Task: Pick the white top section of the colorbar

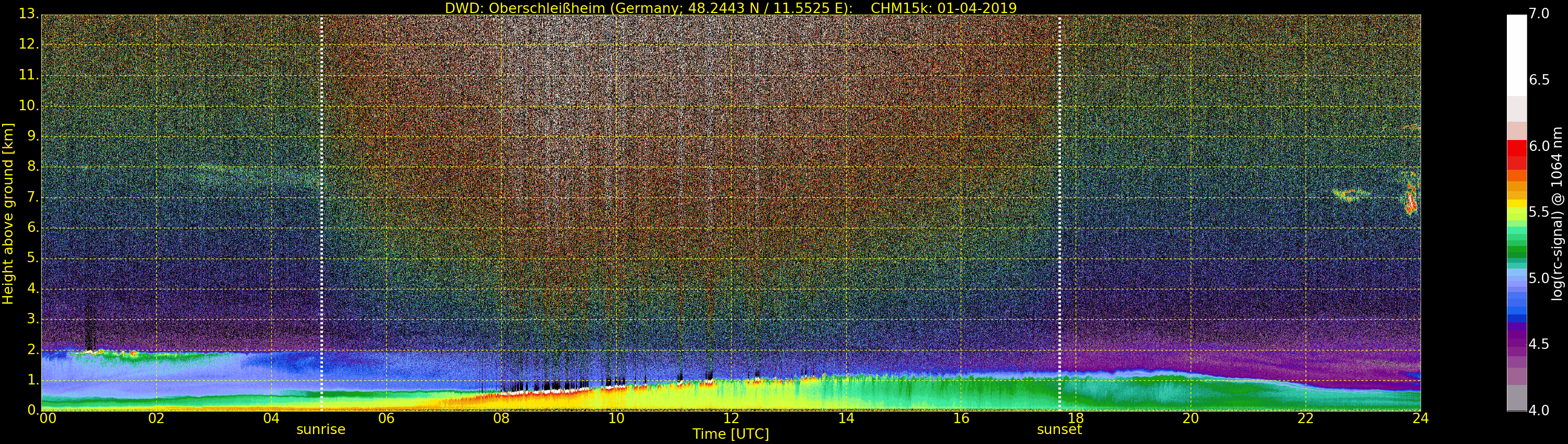Action: tap(1516, 55)
